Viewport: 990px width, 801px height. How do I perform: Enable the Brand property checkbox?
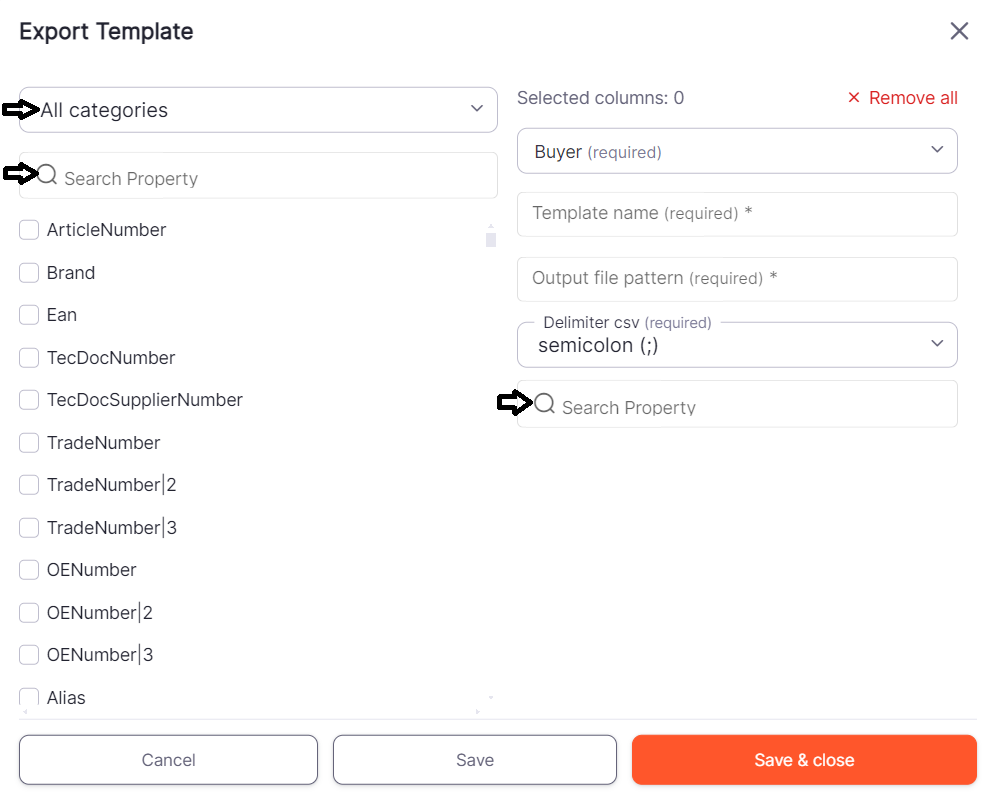[x=29, y=273]
